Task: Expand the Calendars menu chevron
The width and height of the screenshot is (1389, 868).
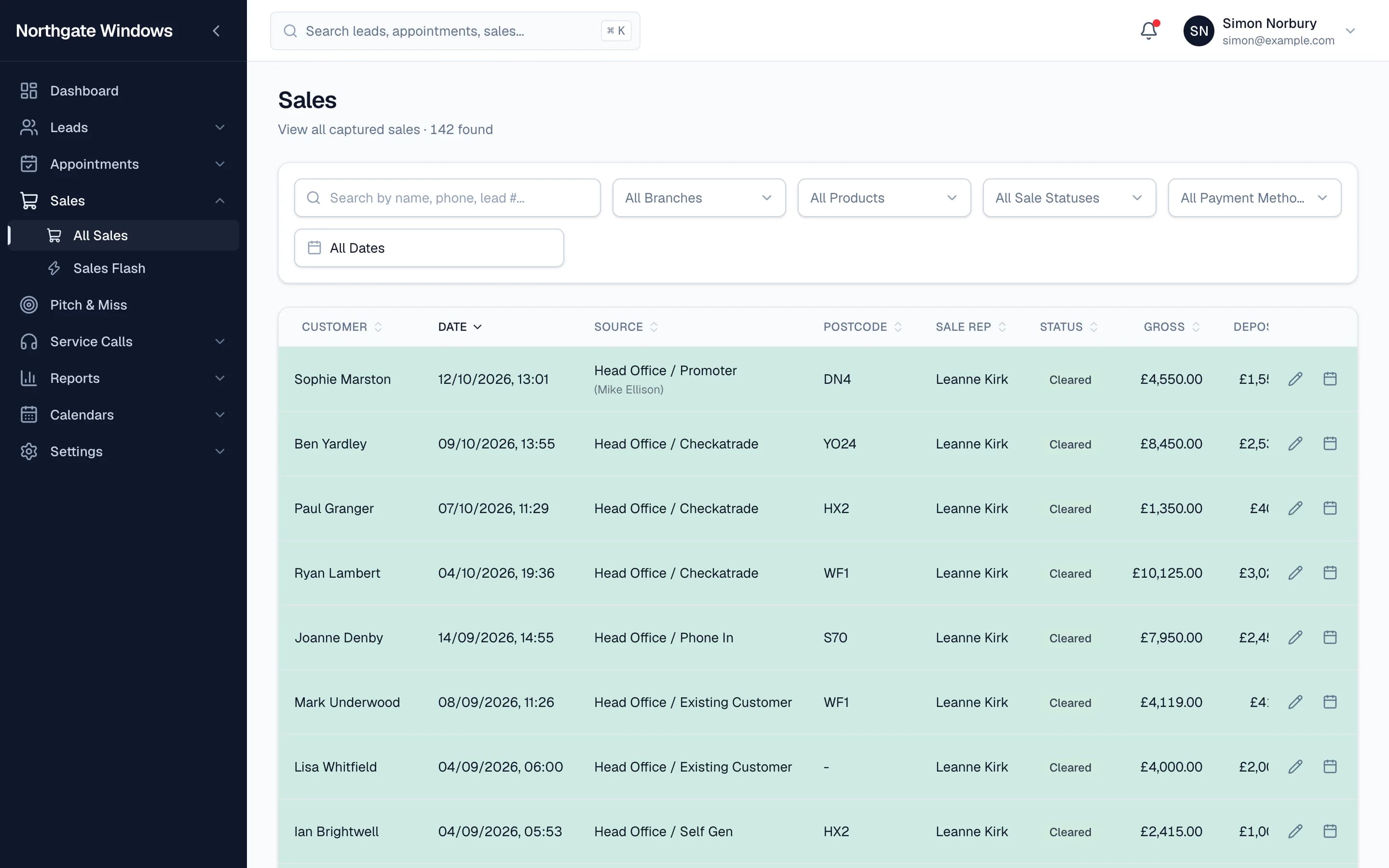Action: [x=220, y=415]
